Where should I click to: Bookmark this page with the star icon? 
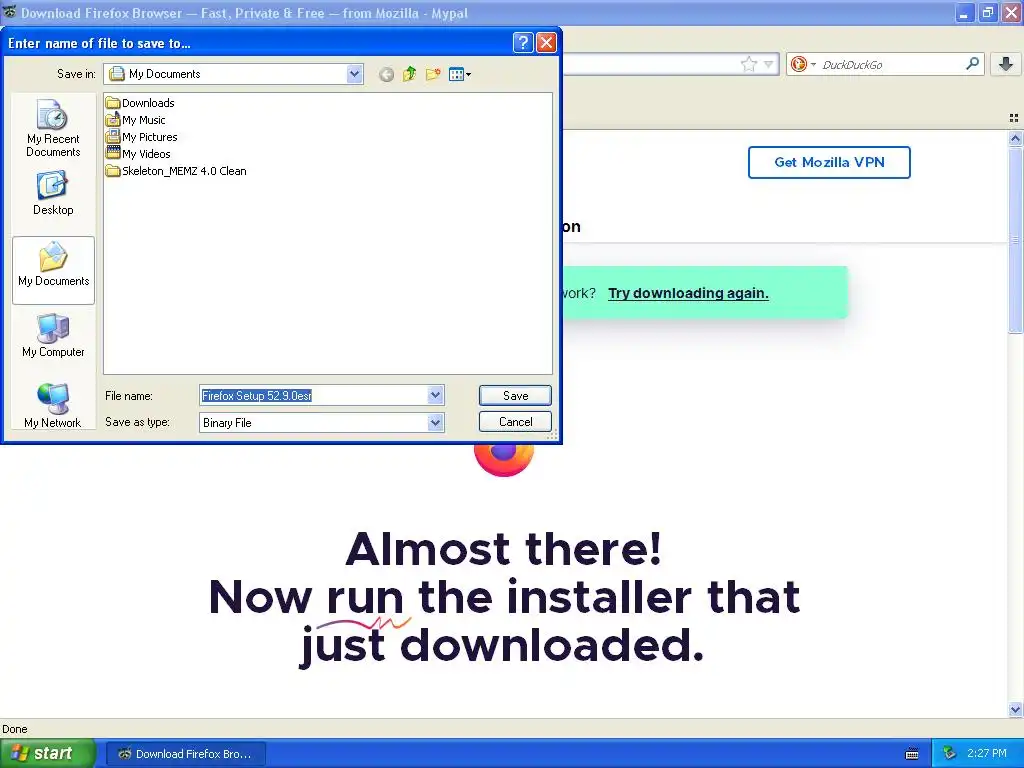[x=749, y=64]
